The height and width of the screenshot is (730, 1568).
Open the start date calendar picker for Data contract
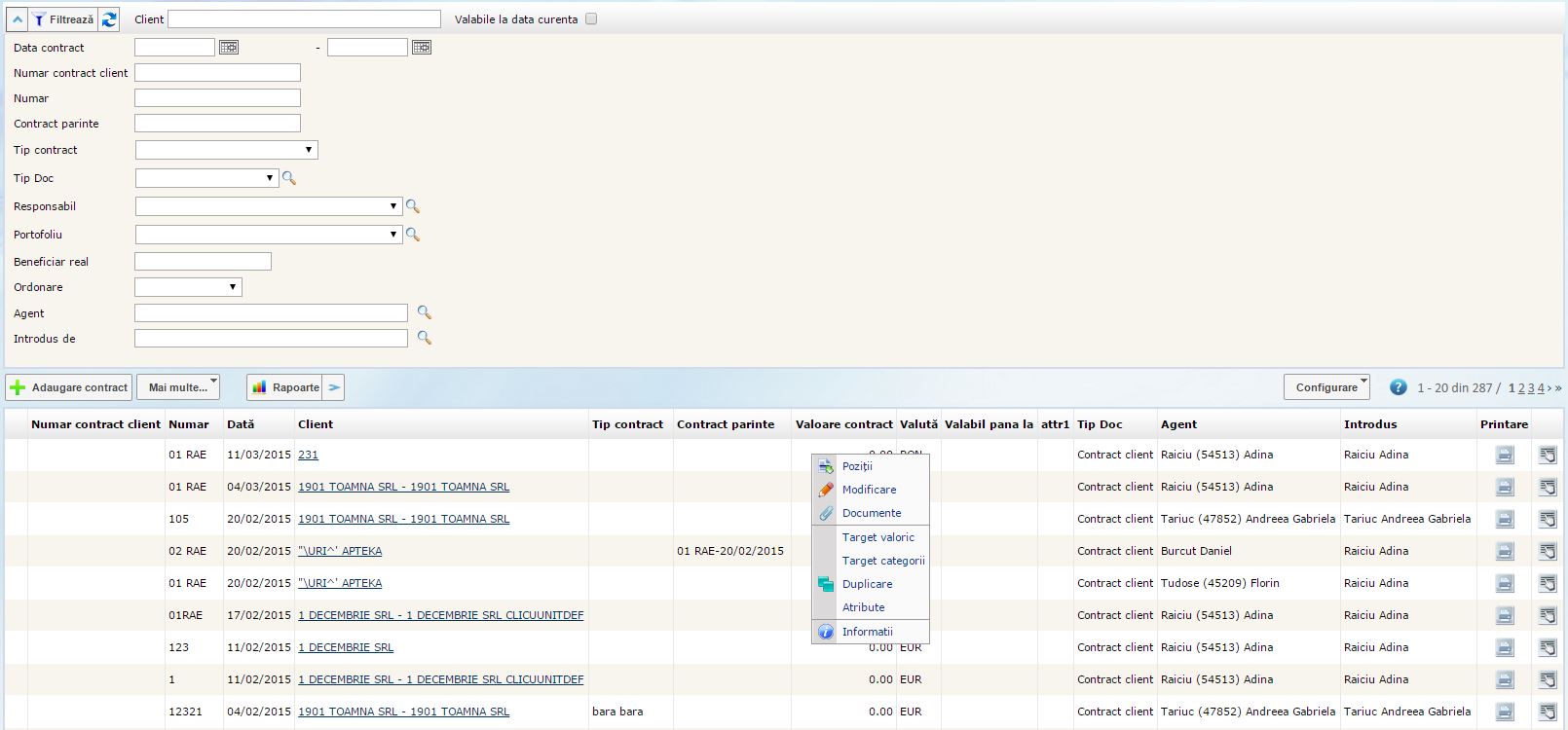tap(229, 47)
